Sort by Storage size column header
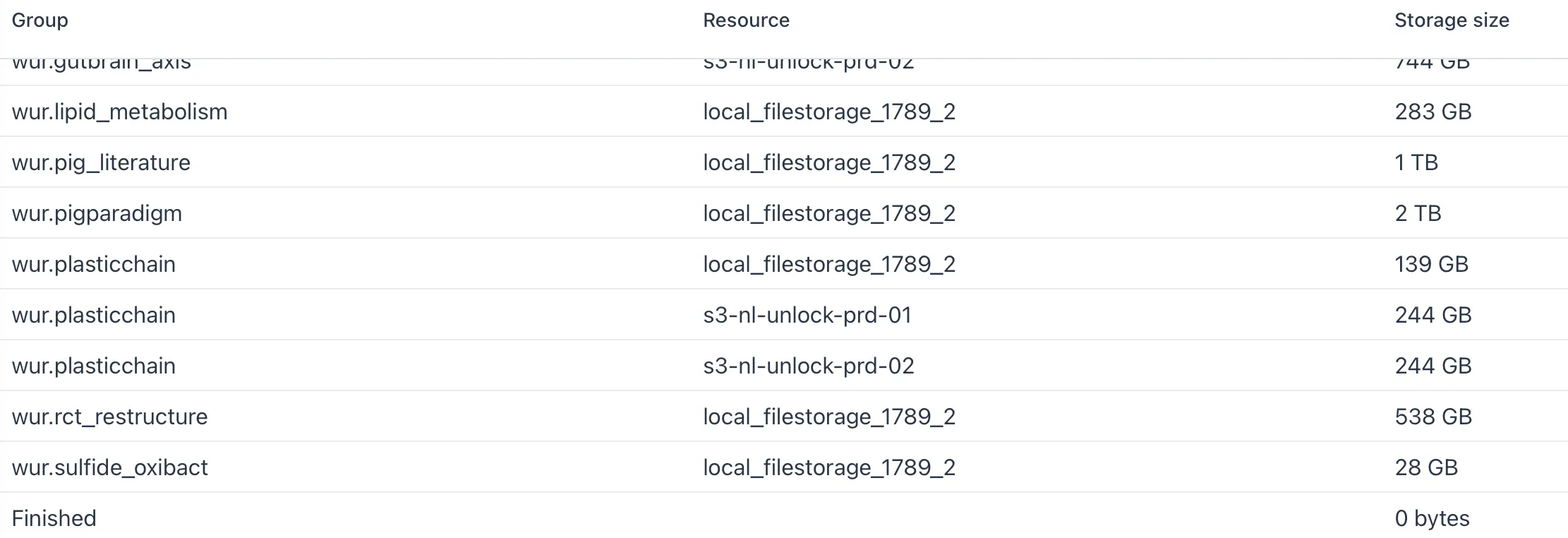 [1452, 20]
